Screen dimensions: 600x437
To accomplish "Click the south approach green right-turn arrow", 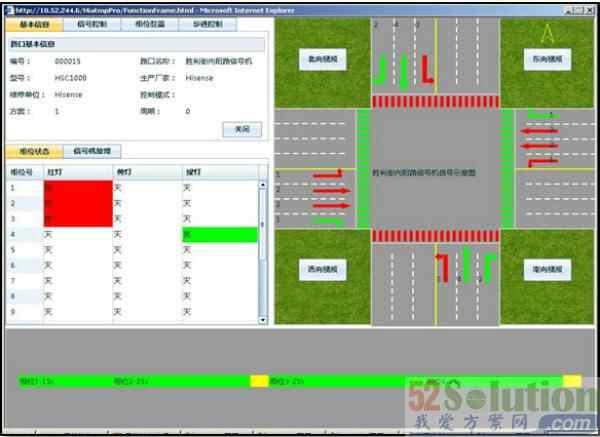I will [489, 266].
